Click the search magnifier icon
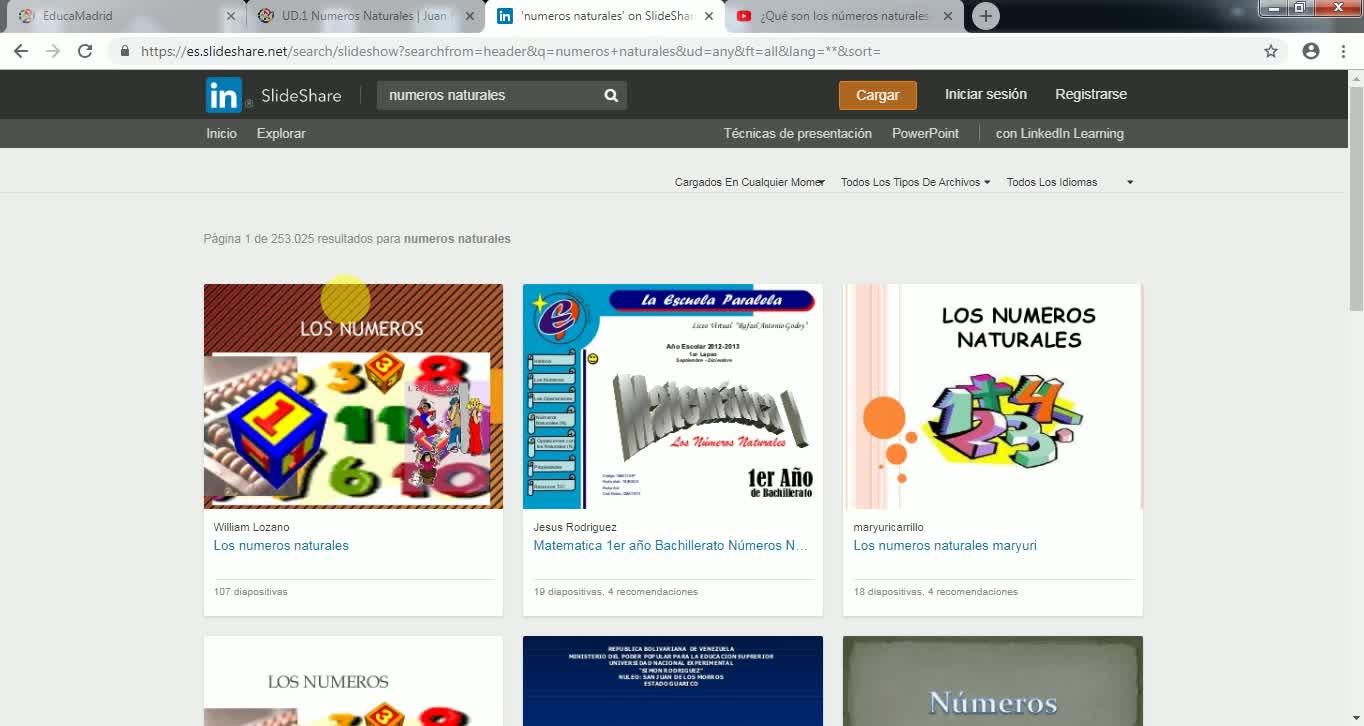1364x726 pixels. coord(611,95)
